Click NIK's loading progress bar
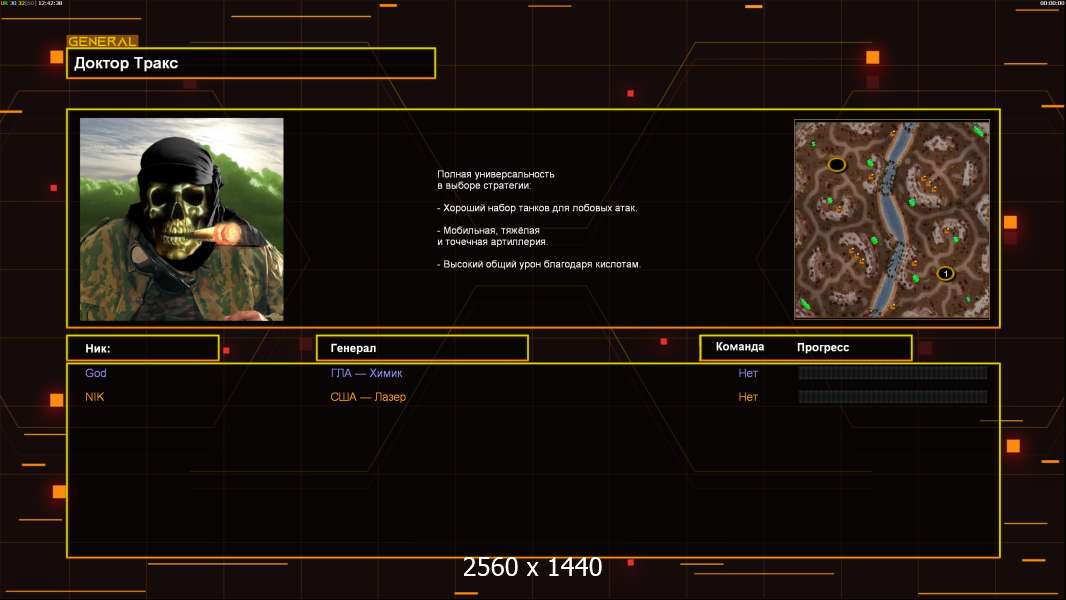 892,397
